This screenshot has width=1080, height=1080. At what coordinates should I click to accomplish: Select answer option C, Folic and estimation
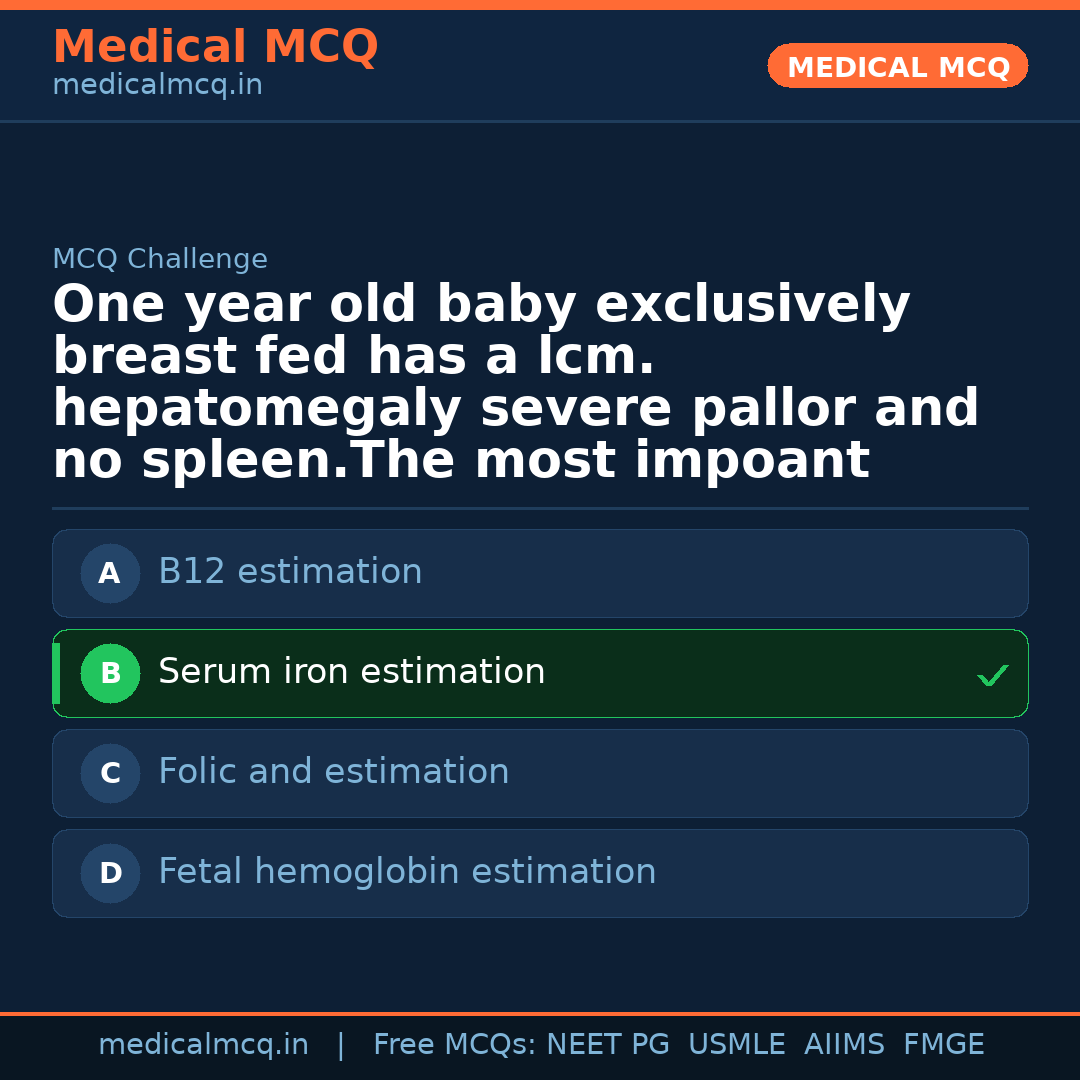540,773
